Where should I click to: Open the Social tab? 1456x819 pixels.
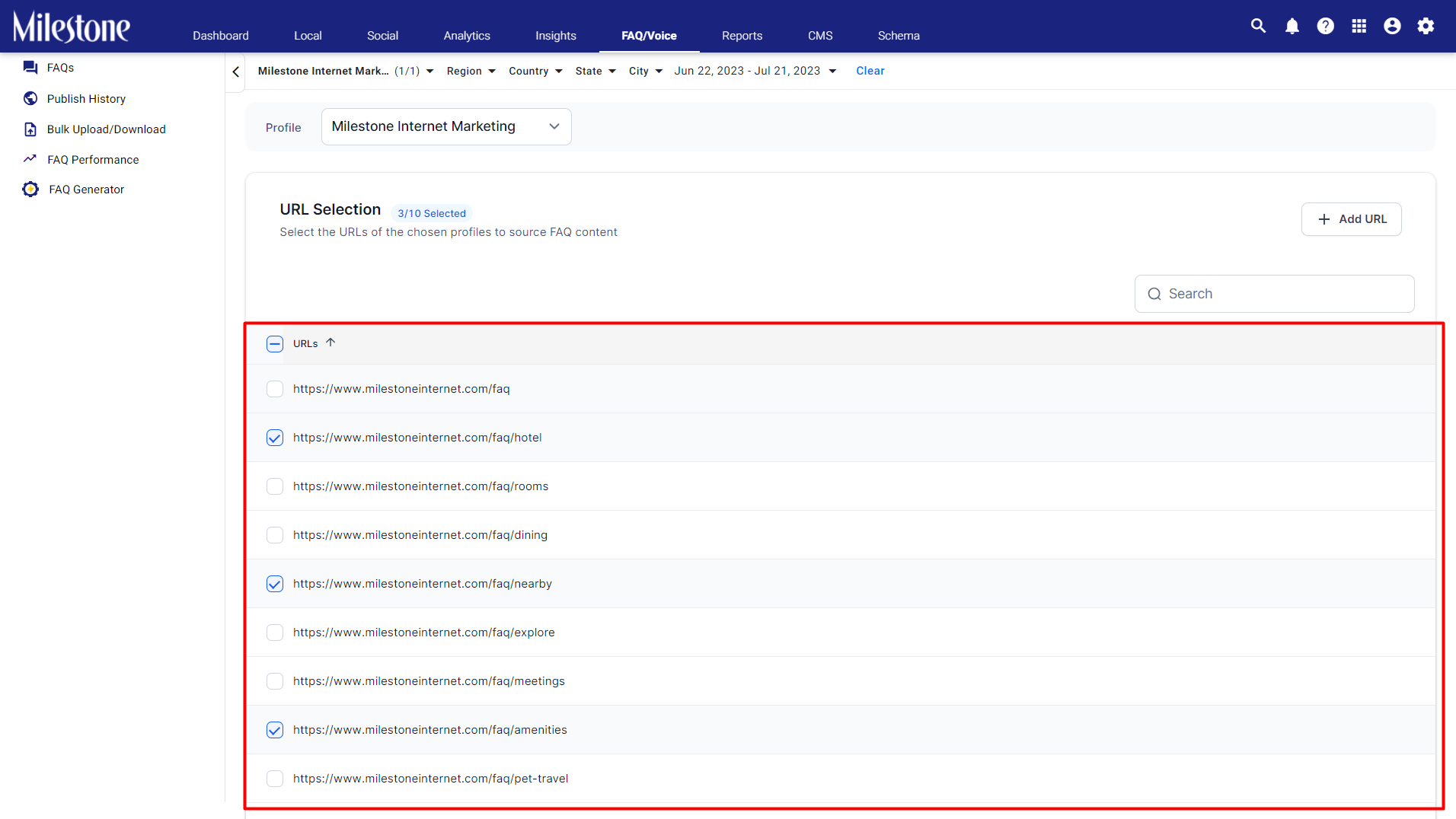pyautogui.click(x=382, y=36)
